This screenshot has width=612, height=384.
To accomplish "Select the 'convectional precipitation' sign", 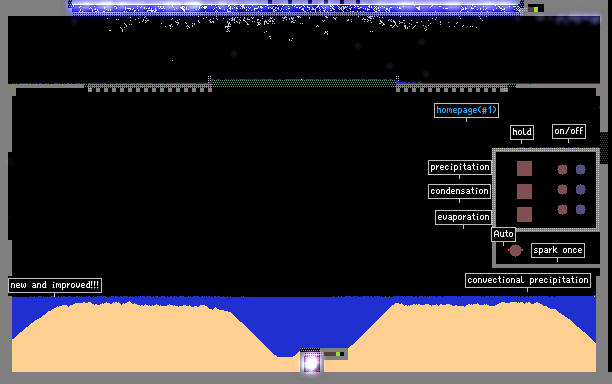I will pos(528,280).
